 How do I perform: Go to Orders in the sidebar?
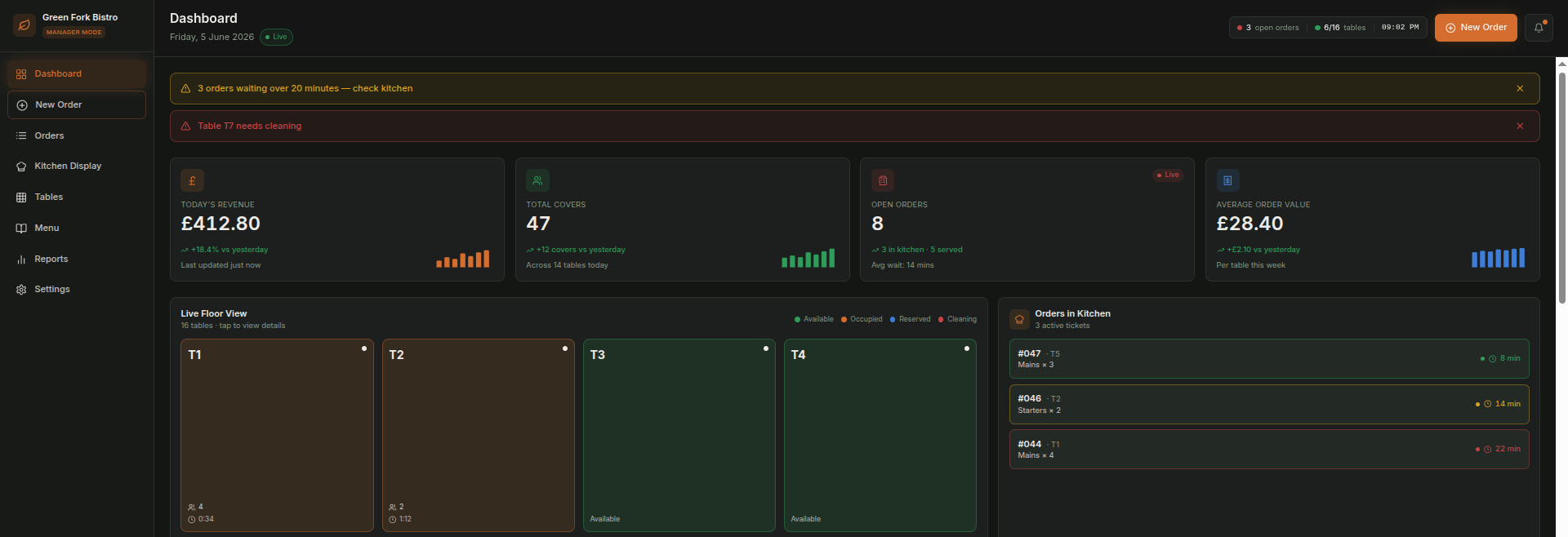point(77,135)
